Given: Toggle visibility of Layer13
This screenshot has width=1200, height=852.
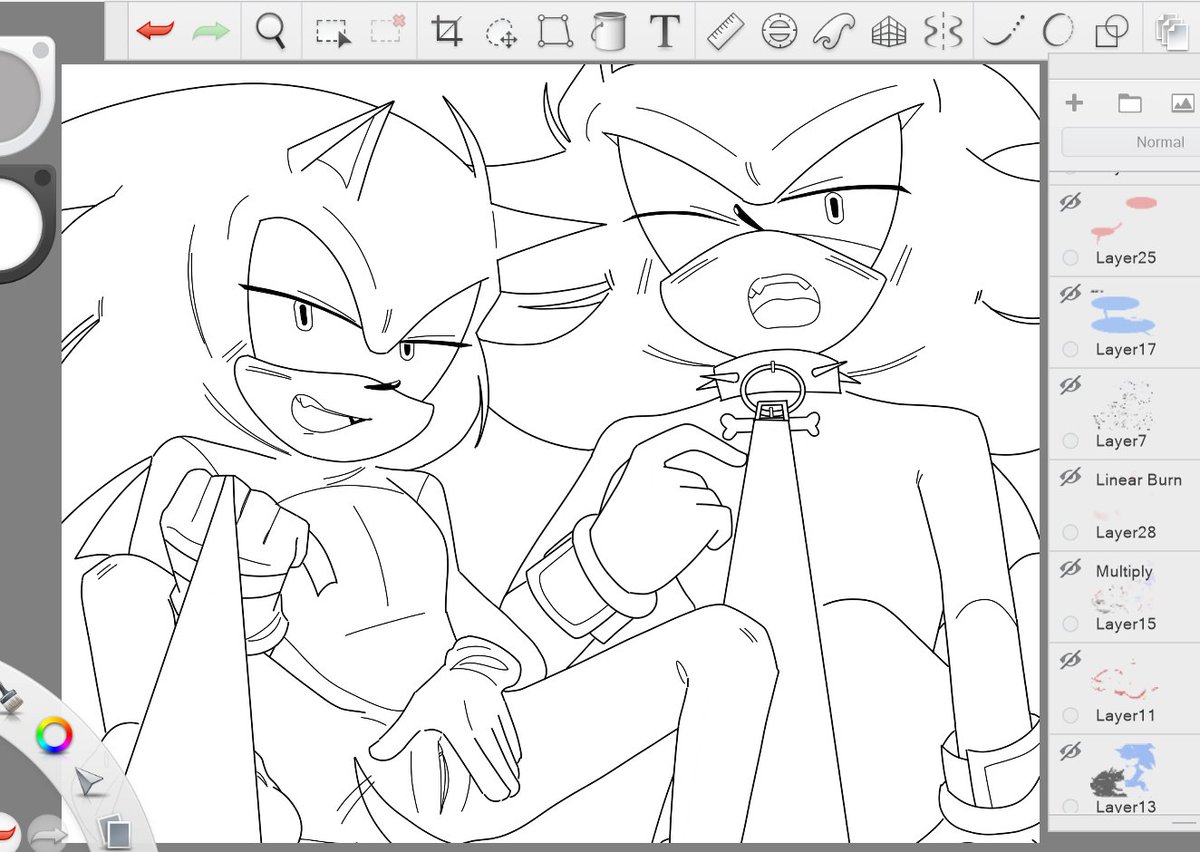Looking at the screenshot, I should tap(1071, 750).
